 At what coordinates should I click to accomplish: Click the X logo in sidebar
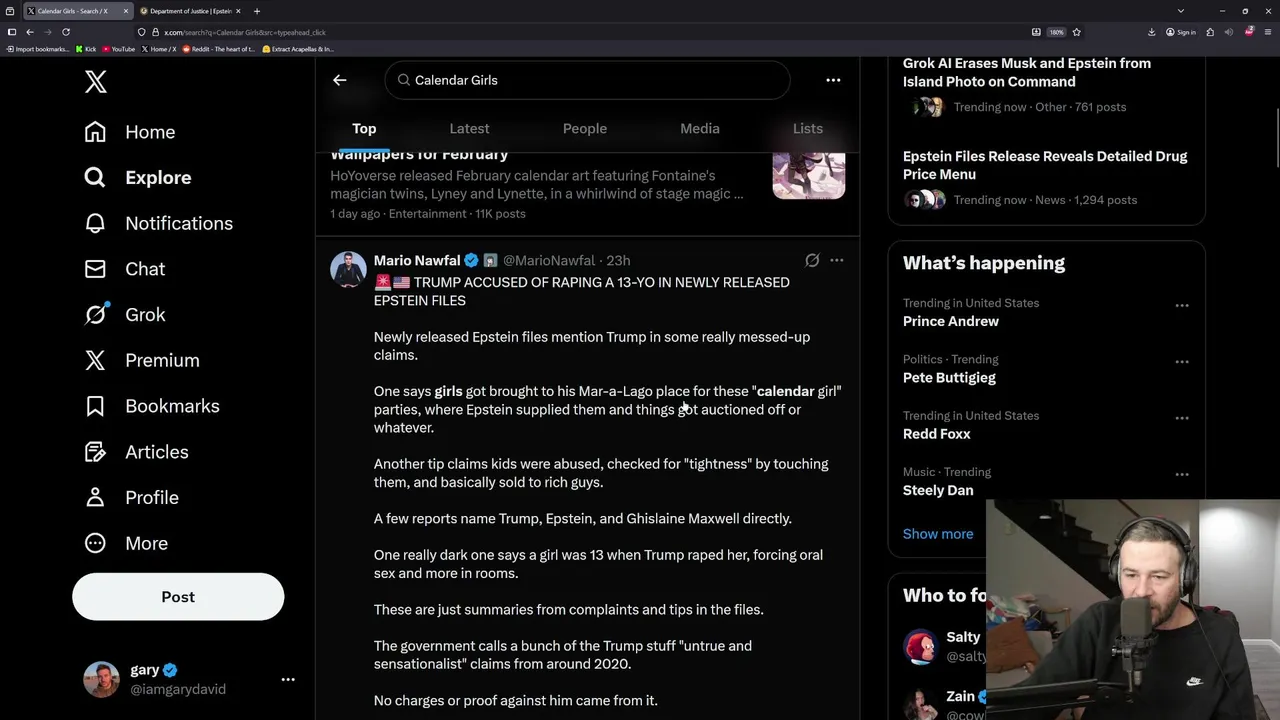(x=96, y=82)
